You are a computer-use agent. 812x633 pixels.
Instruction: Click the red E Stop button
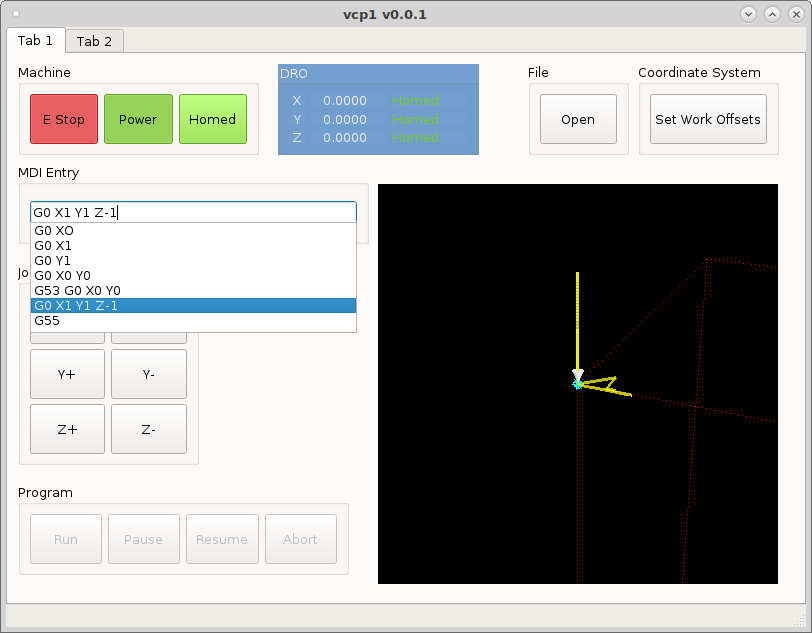click(x=64, y=119)
